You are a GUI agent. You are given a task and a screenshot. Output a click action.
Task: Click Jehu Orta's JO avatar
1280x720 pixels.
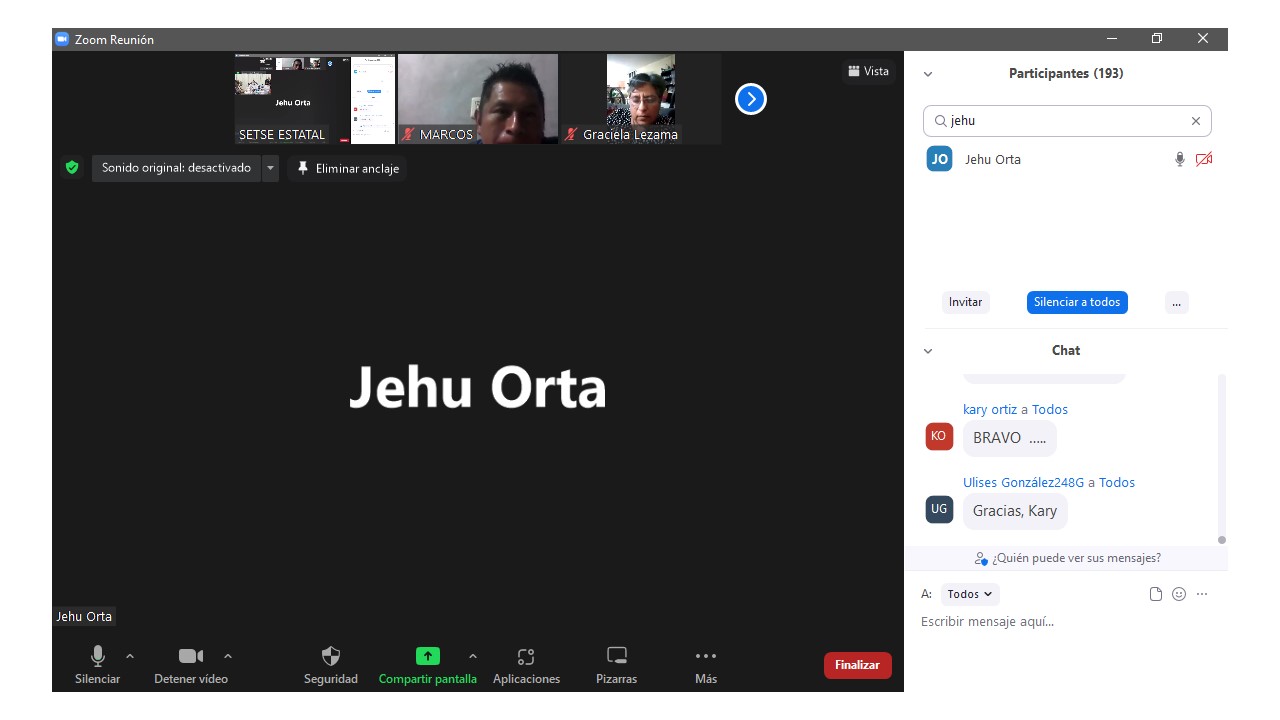click(x=940, y=159)
